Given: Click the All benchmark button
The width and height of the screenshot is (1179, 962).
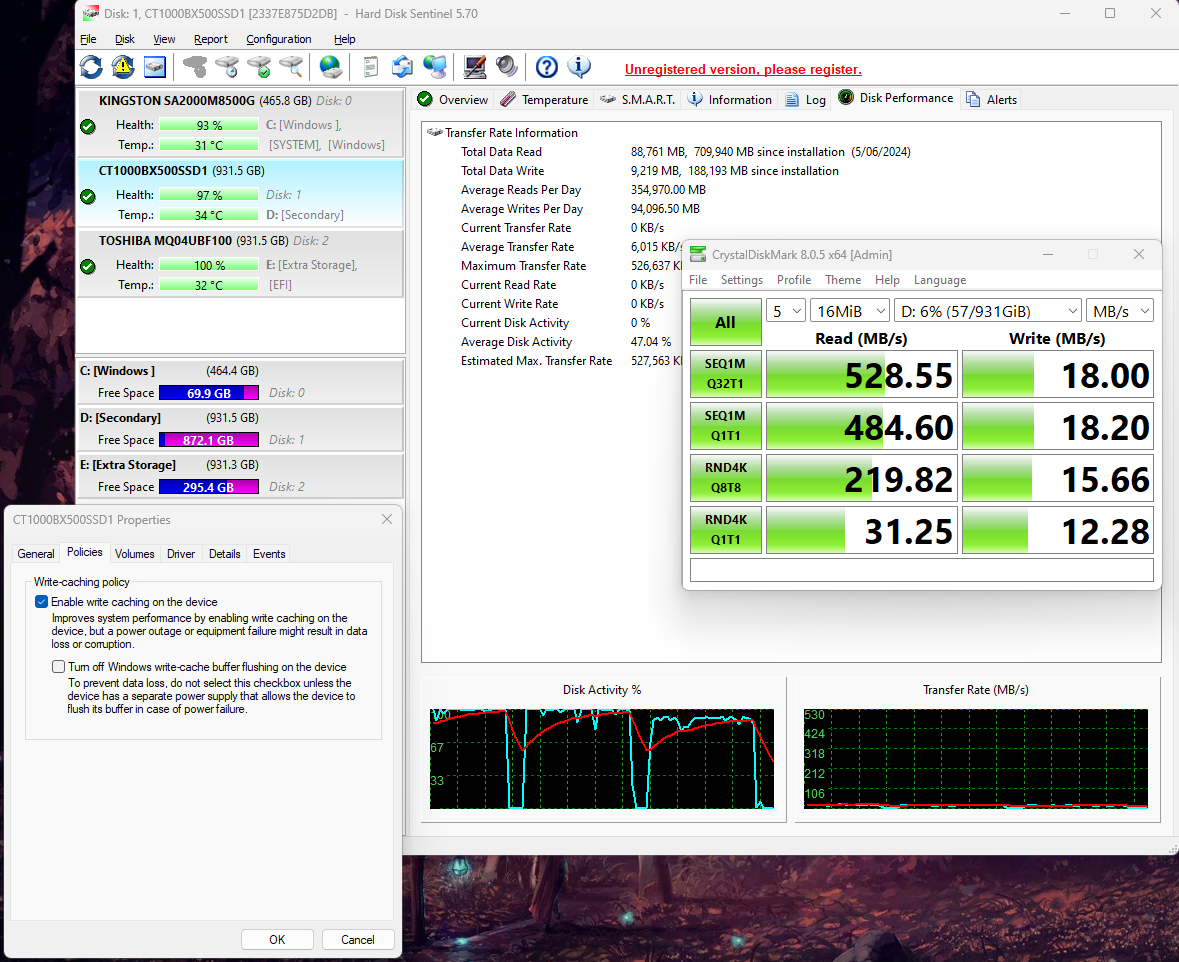Looking at the screenshot, I should tap(725, 322).
